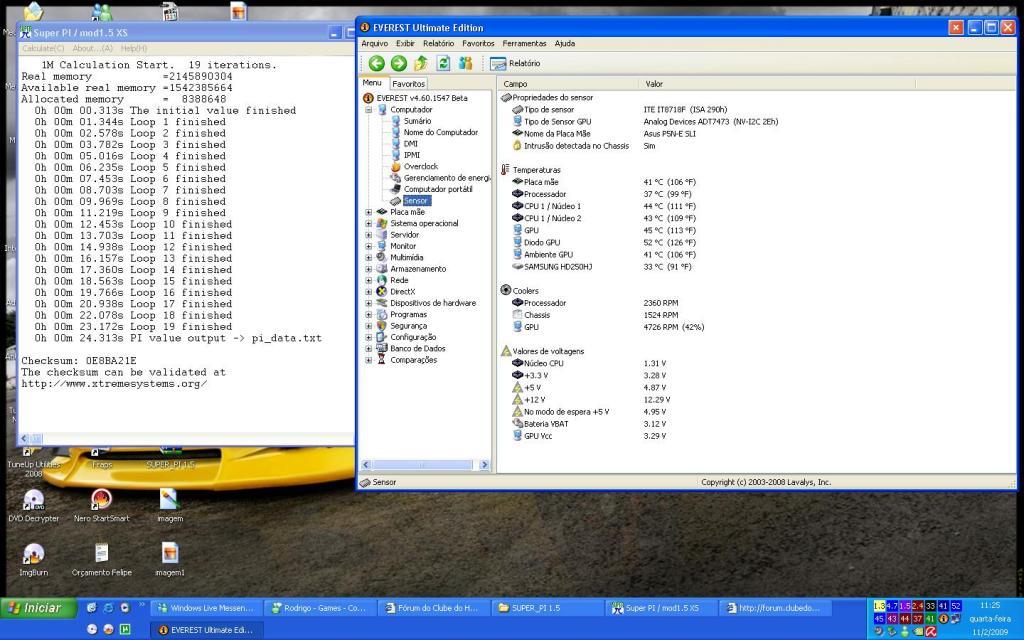Refresh the EVEREST sensor page
Screen dimensions: 1024x640
(x=443, y=63)
